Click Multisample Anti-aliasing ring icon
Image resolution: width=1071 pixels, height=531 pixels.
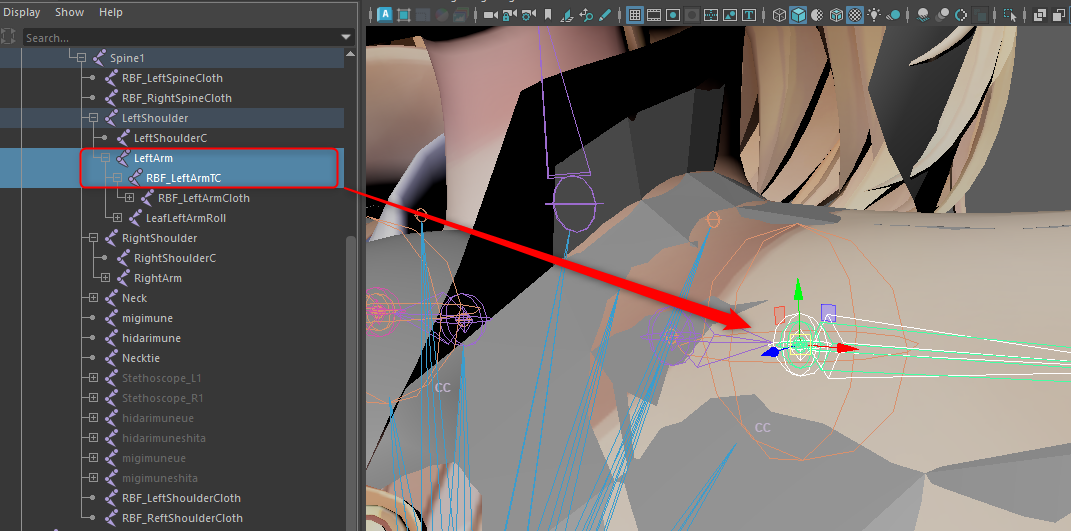point(962,14)
